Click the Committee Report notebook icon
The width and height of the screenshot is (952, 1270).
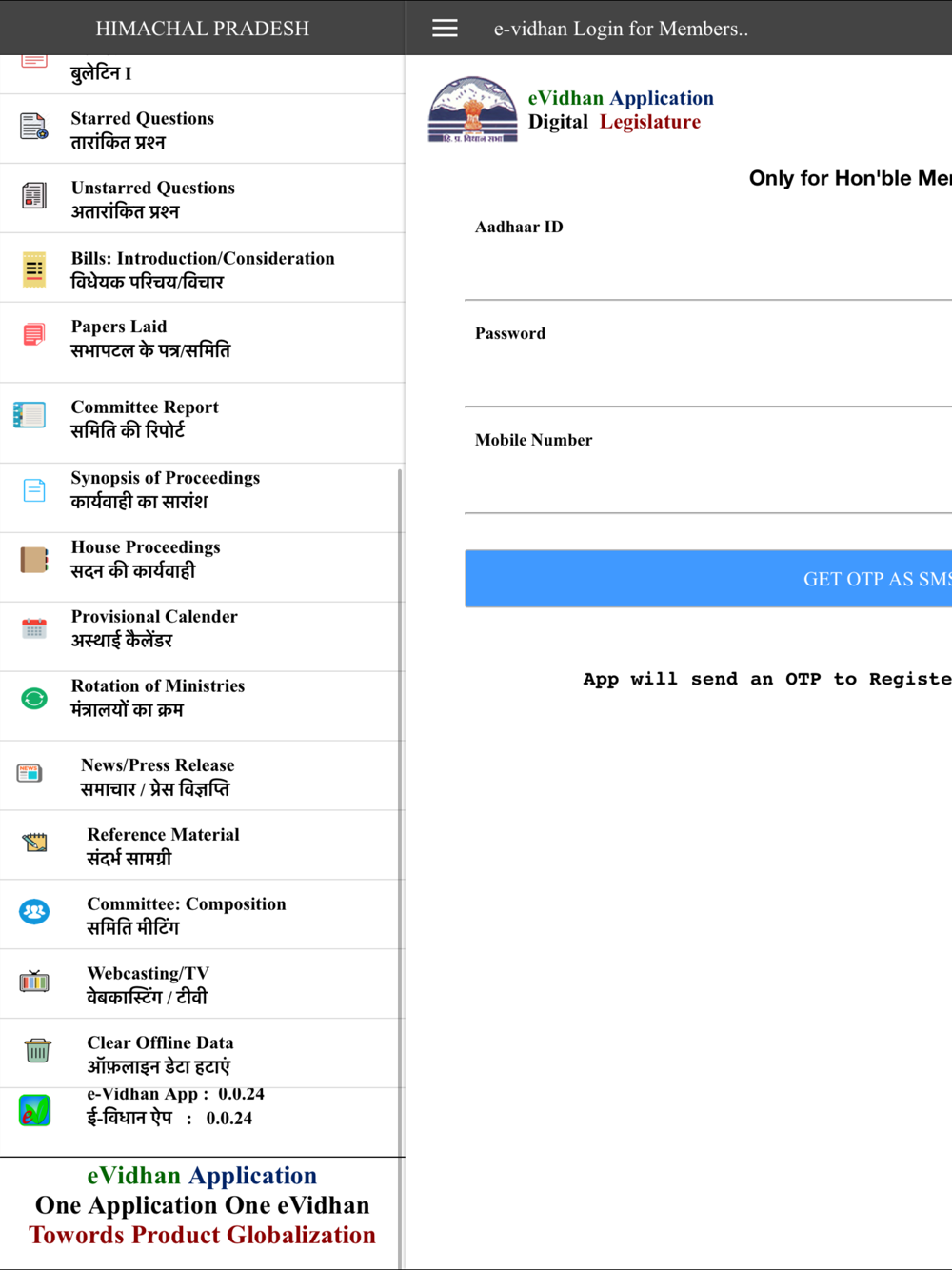point(30,415)
